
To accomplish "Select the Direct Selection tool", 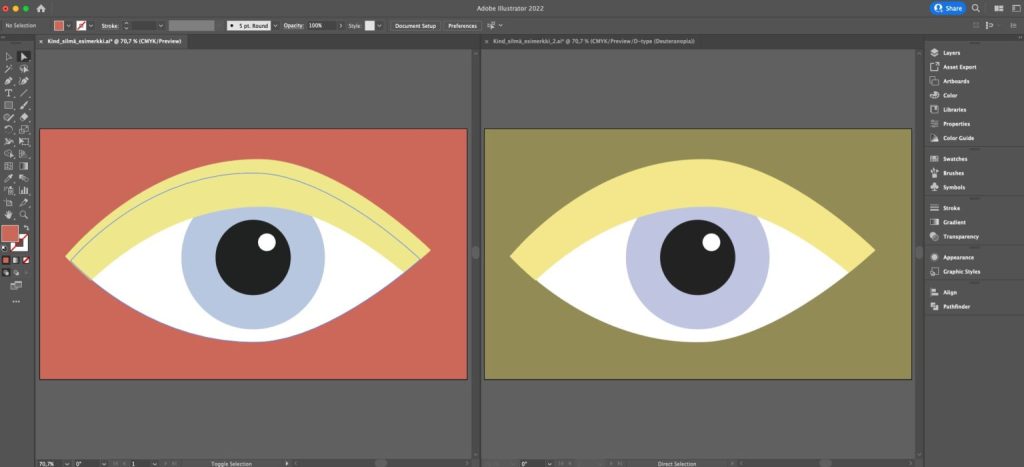I will 24,56.
